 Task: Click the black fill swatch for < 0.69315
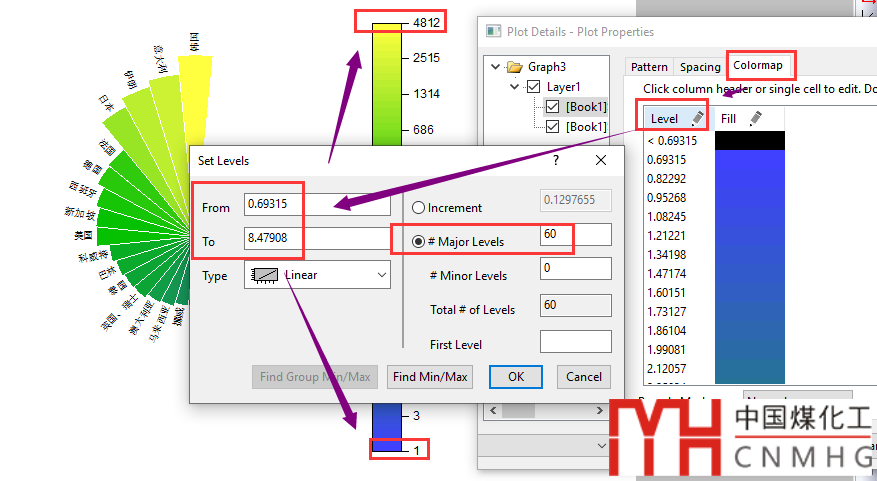tap(749, 140)
